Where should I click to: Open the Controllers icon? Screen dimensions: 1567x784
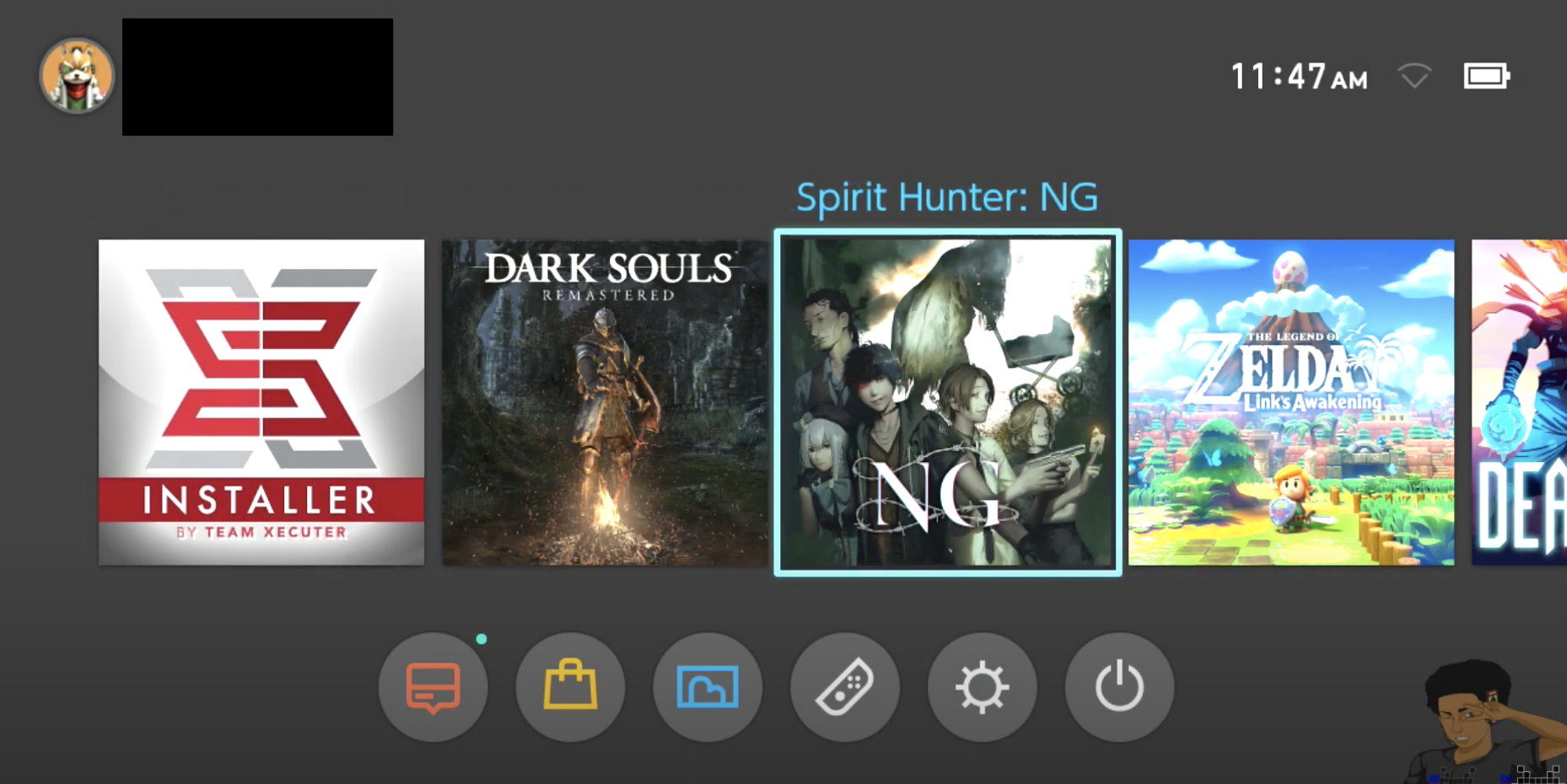[x=845, y=687]
